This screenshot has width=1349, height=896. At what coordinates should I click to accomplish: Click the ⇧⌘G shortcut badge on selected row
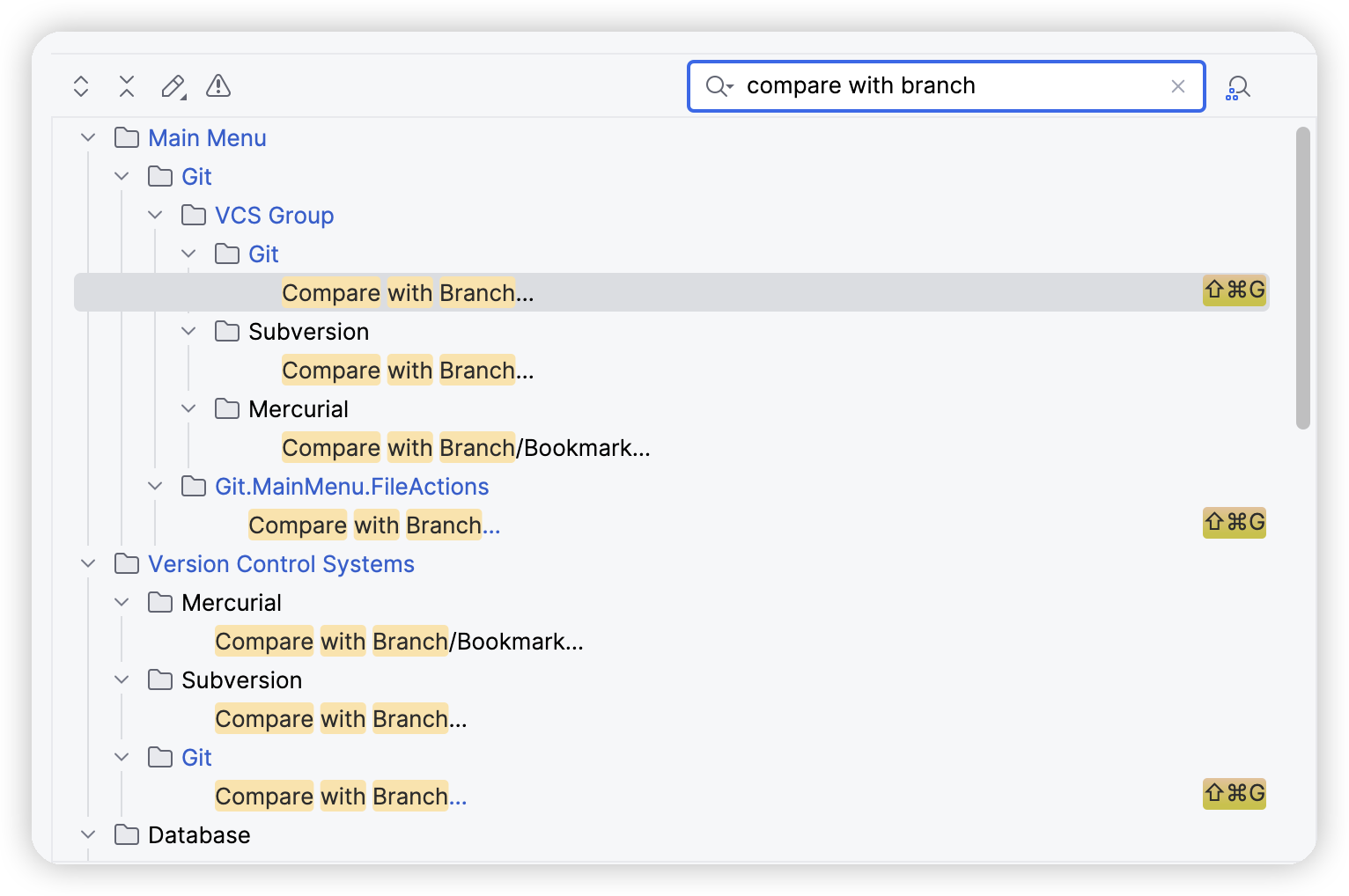(x=1235, y=290)
